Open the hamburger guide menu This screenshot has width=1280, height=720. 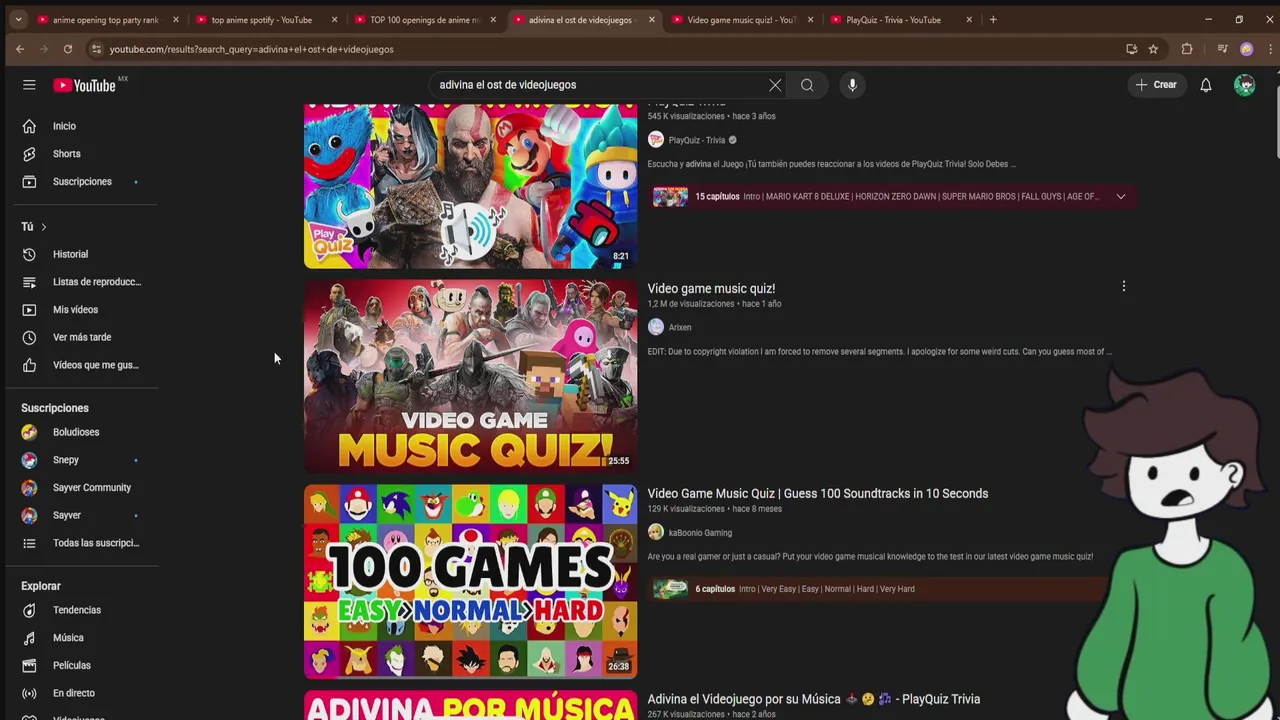(x=29, y=85)
